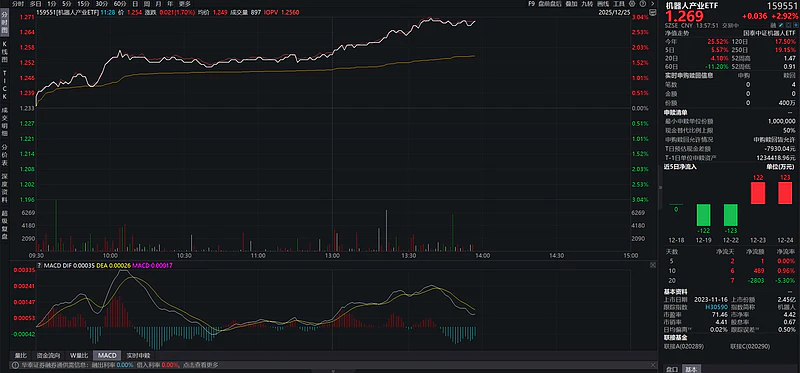Click the 12-24 red inflow bar
This screenshot has height=373, width=800.
click(785, 193)
